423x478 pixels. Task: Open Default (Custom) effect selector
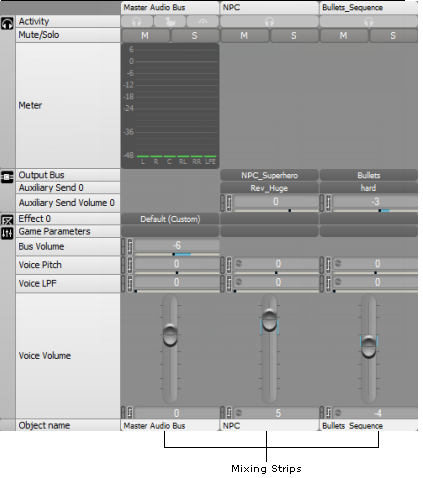(170, 219)
